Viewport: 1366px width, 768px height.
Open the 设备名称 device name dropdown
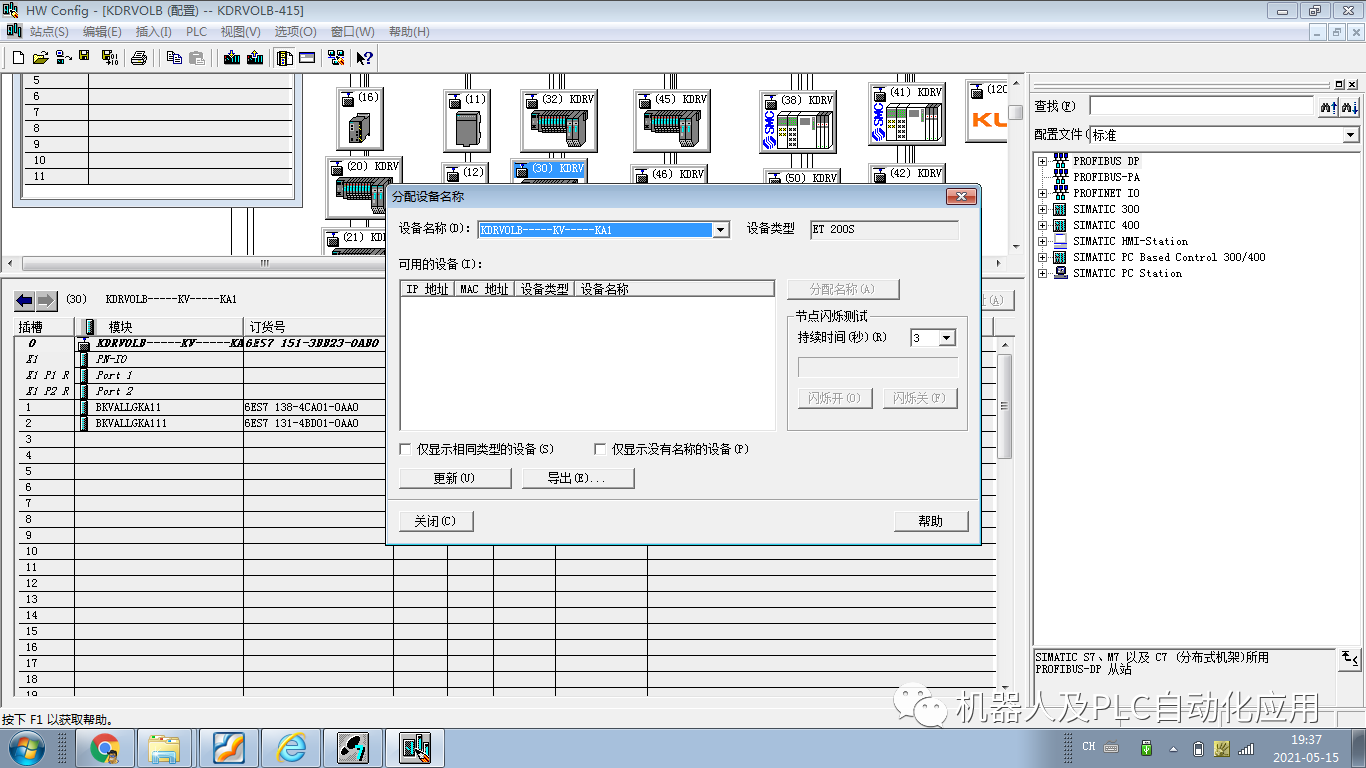pyautogui.click(x=719, y=229)
